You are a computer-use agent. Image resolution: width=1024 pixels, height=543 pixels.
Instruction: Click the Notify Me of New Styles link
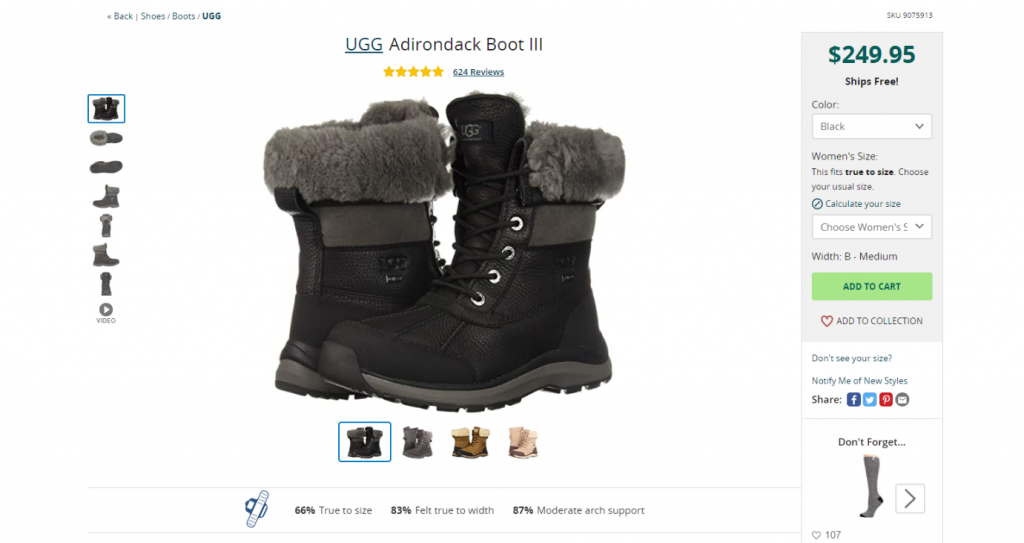coord(859,380)
